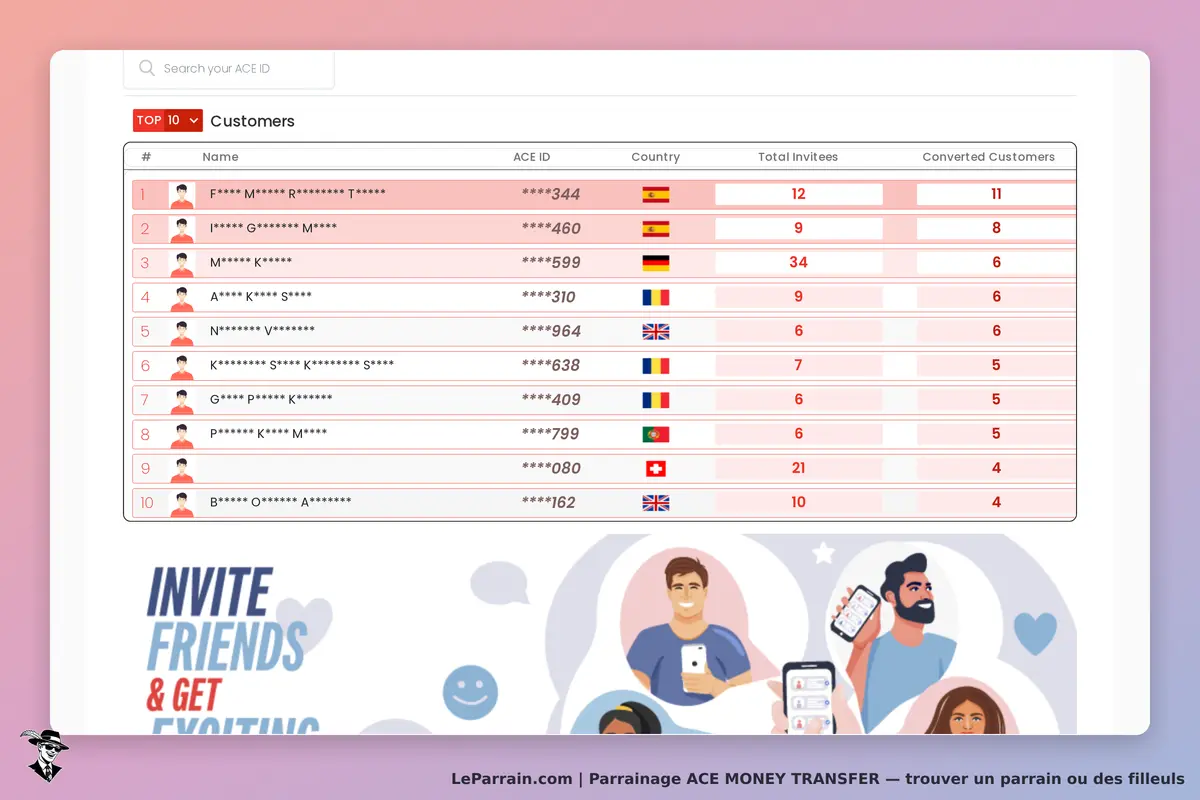1200x800 pixels.
Task: Select name P****** K**** M****
Action: pyautogui.click(x=268, y=433)
